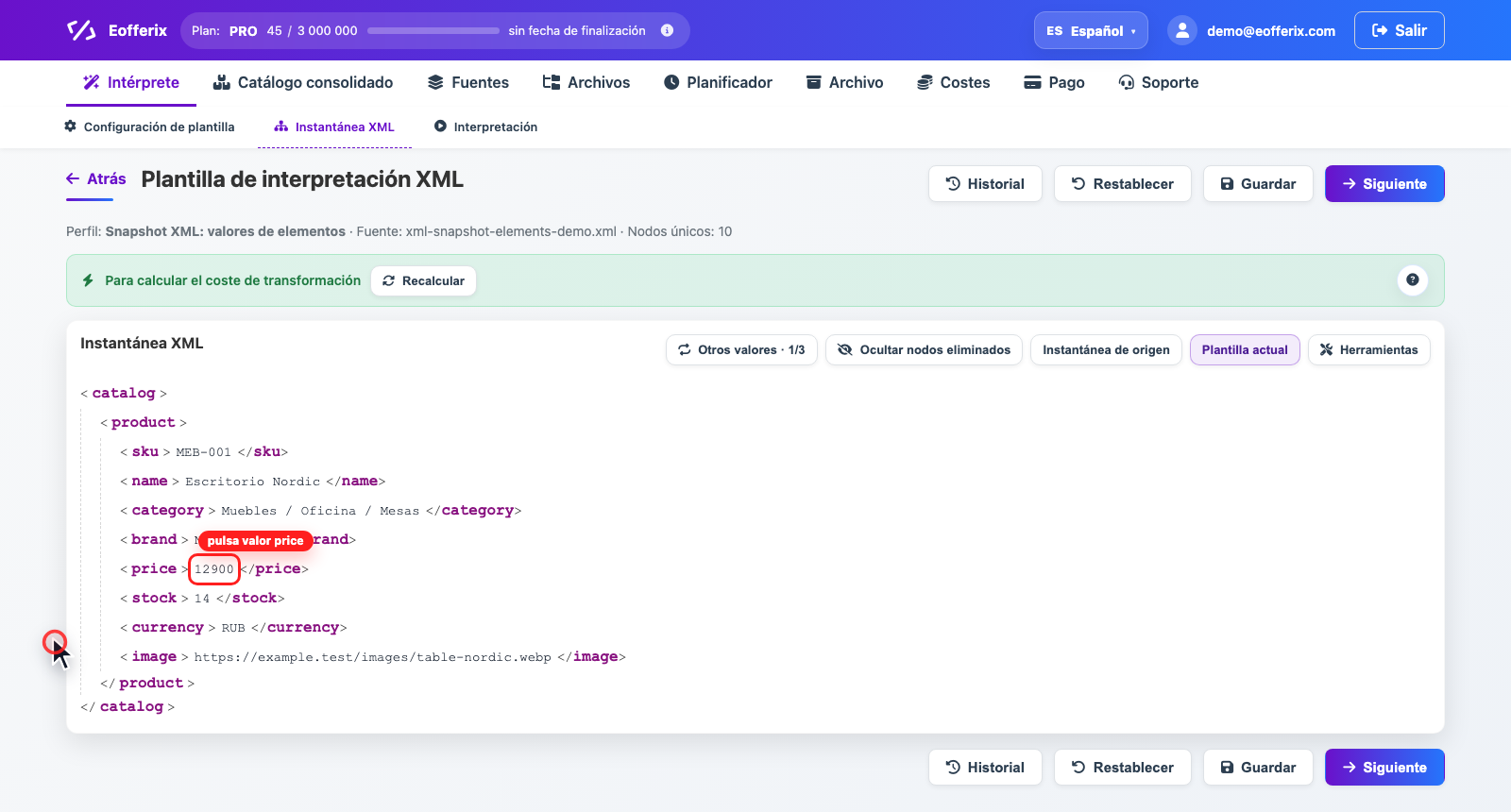Click bottom Siguiente button
Screen dimensions: 1511x812
click(x=1384, y=768)
